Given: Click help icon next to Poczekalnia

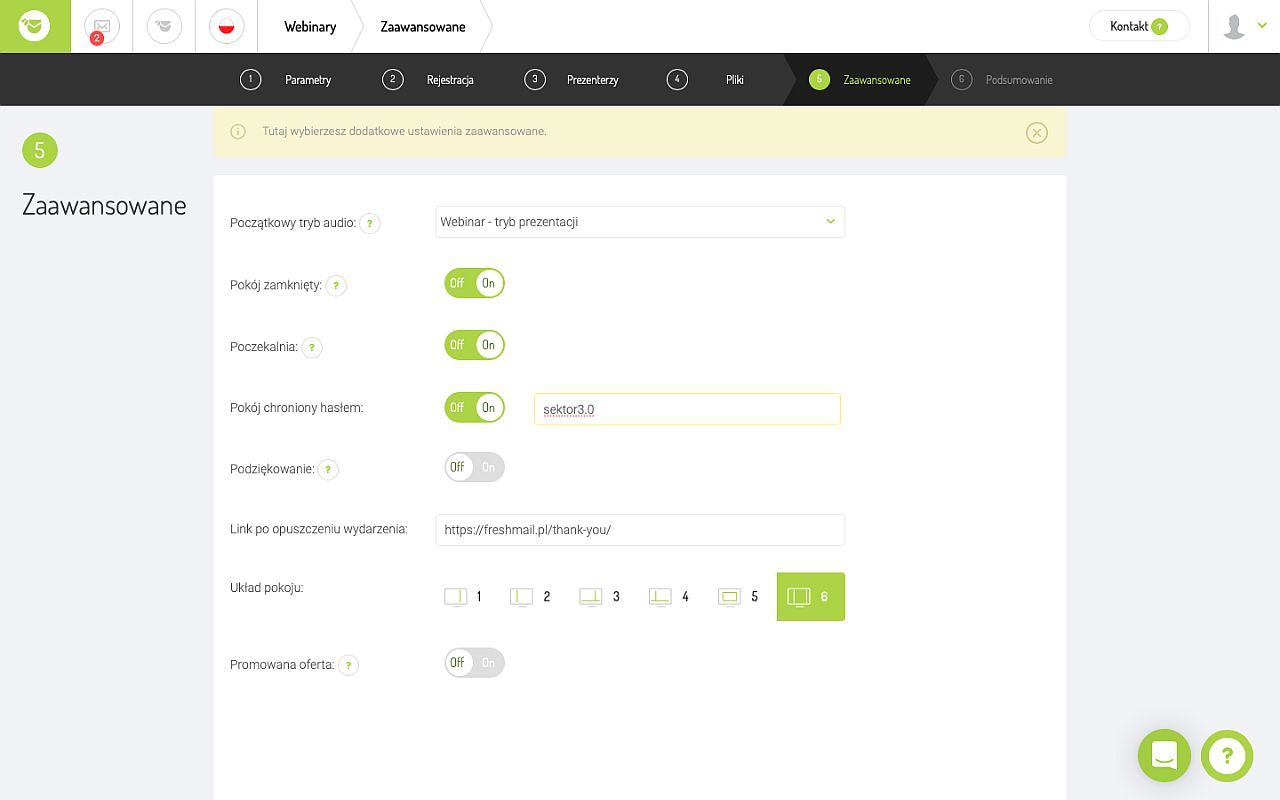Looking at the screenshot, I should coord(312,347).
